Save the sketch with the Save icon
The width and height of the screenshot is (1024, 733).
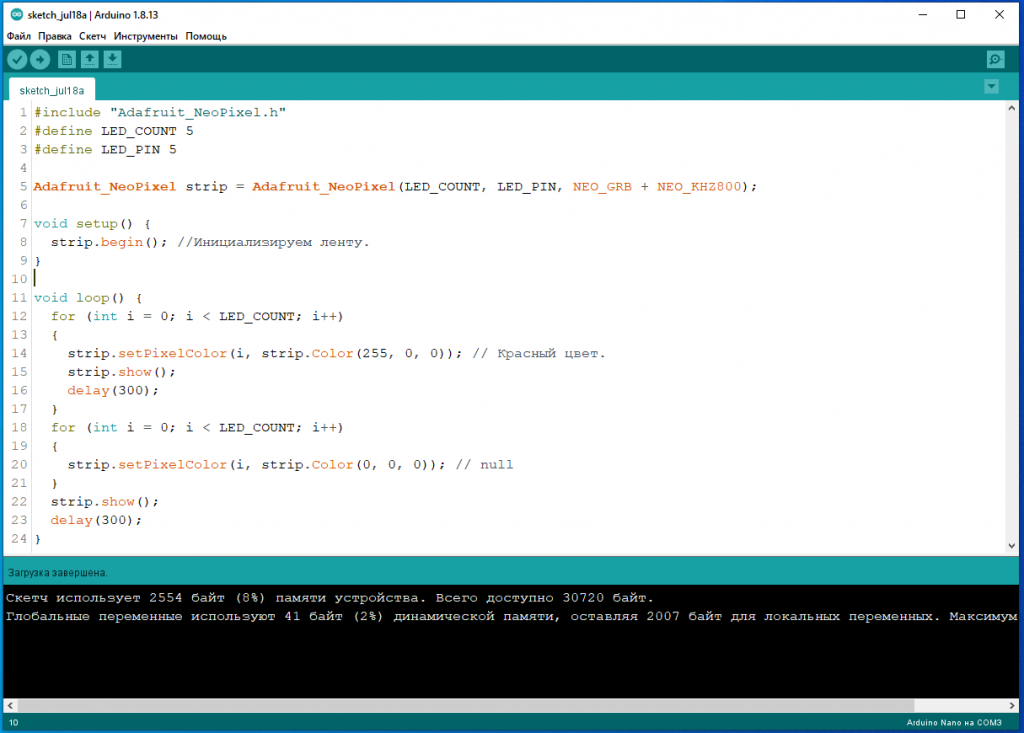[x=113, y=60]
